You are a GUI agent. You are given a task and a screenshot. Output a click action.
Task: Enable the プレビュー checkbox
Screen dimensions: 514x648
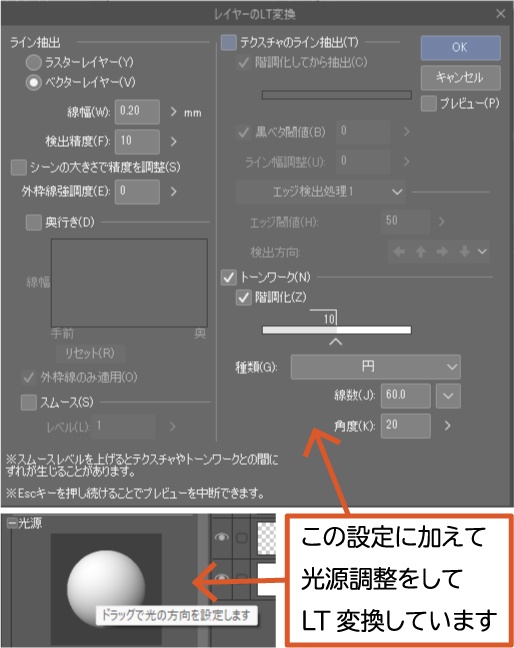tap(428, 104)
